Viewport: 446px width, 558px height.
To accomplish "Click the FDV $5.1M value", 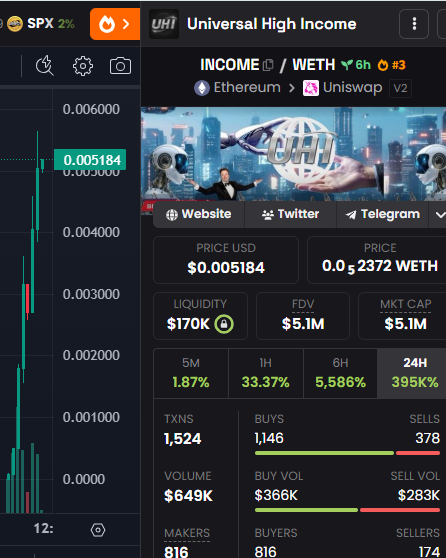I will (x=303, y=324).
